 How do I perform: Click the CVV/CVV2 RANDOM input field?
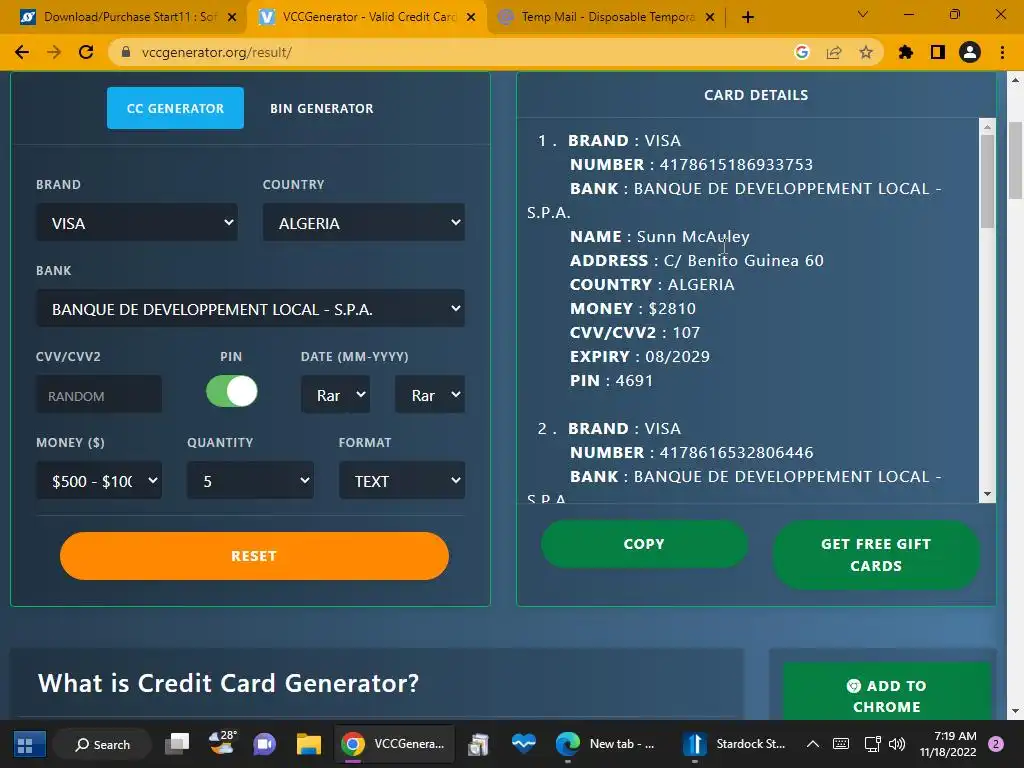click(x=99, y=394)
